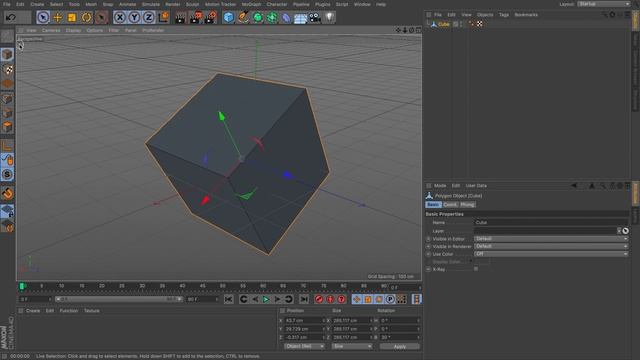Image resolution: width=640 pixels, height=360 pixels.
Task: Open the File menu
Action: pos(7,4)
